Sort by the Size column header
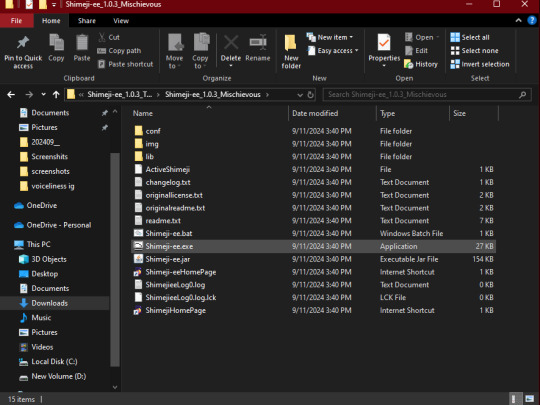The width and height of the screenshot is (540, 405). tap(474, 113)
